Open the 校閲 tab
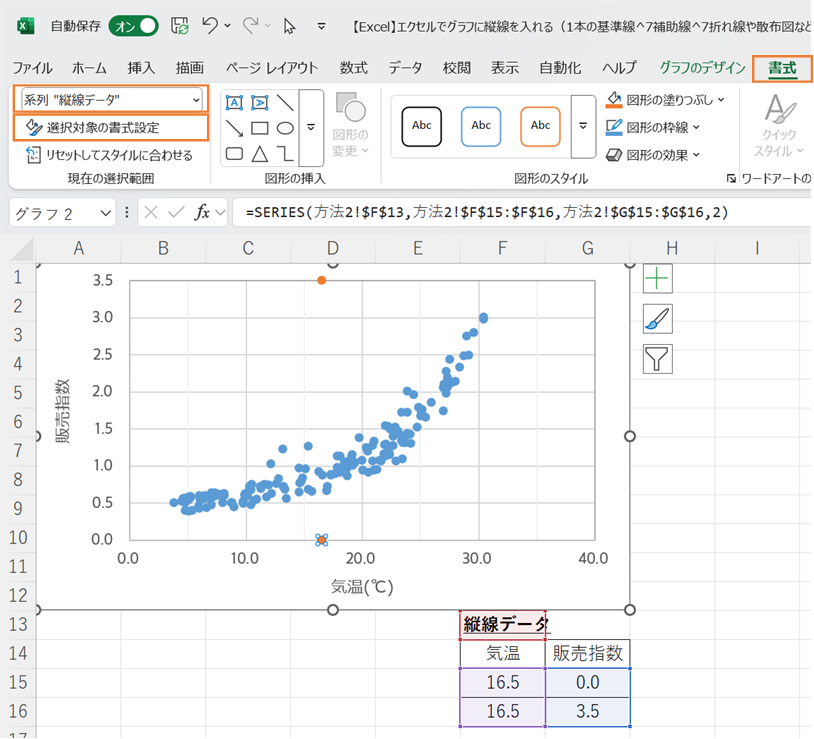The width and height of the screenshot is (814, 739). pos(457,68)
